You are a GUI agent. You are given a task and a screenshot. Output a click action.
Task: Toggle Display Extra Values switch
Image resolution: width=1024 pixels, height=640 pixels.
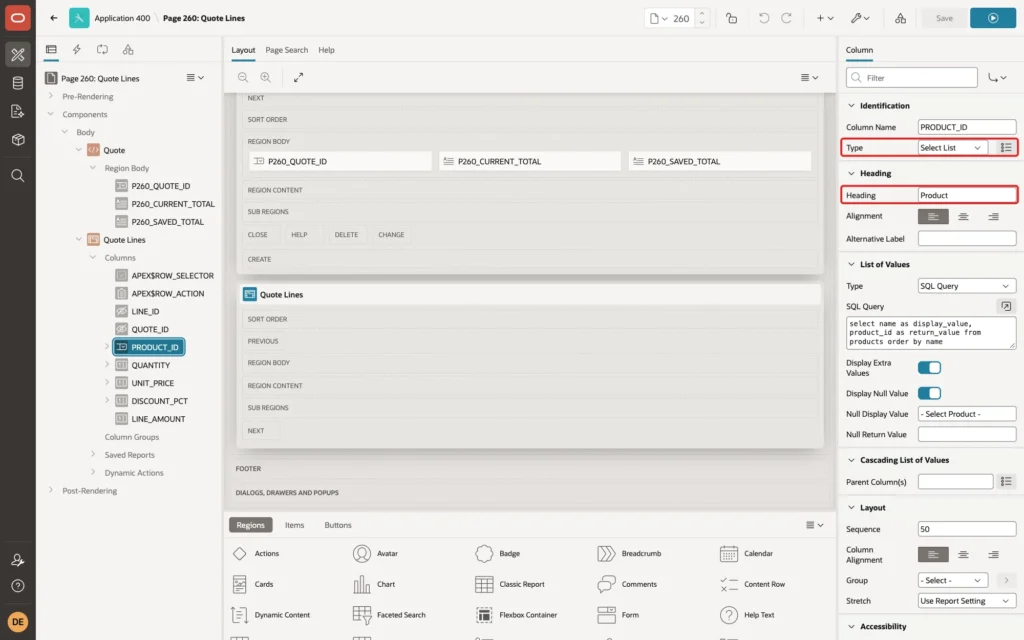click(929, 368)
